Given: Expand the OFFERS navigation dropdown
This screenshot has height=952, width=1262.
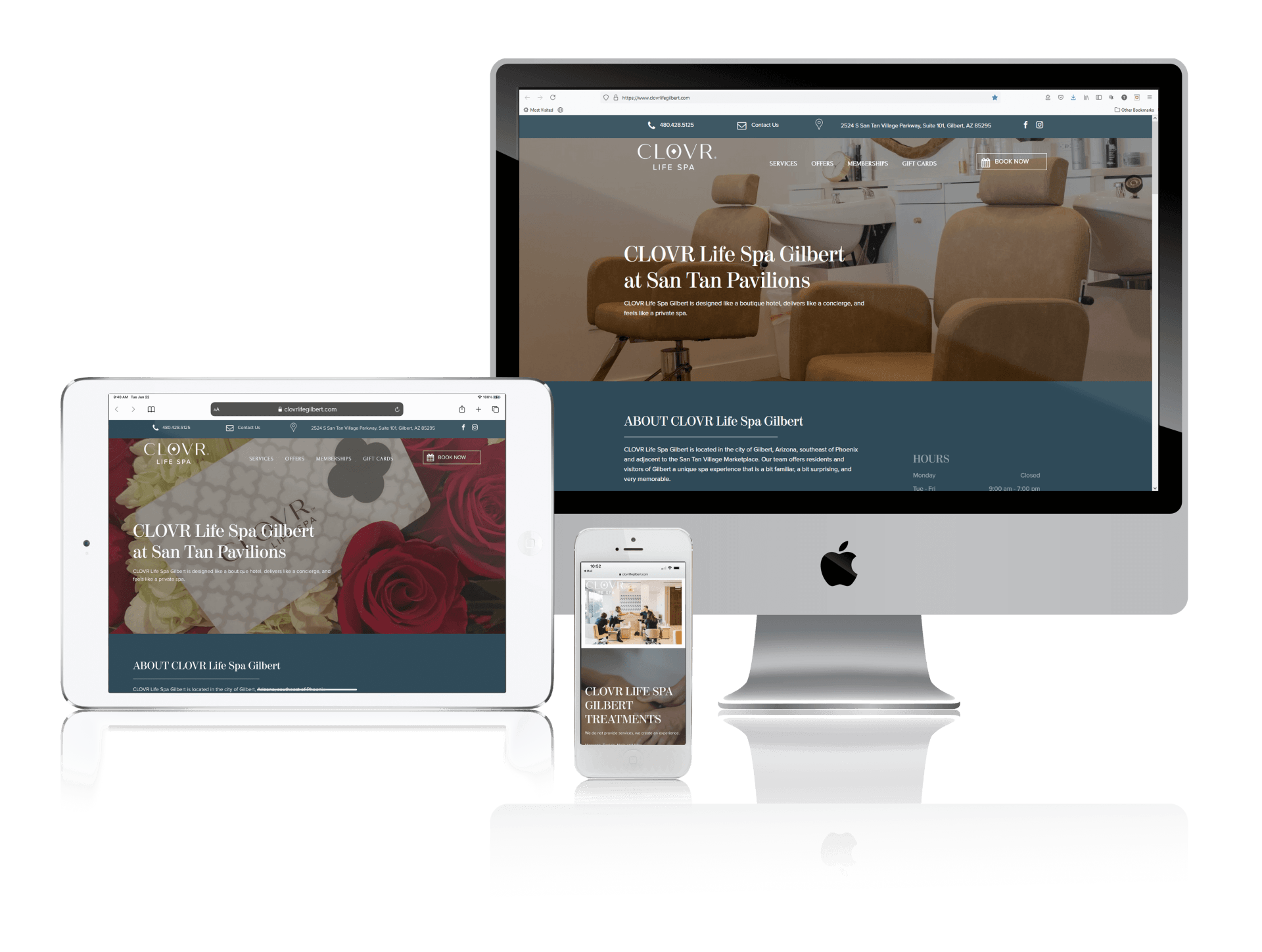Looking at the screenshot, I should pos(823,164).
